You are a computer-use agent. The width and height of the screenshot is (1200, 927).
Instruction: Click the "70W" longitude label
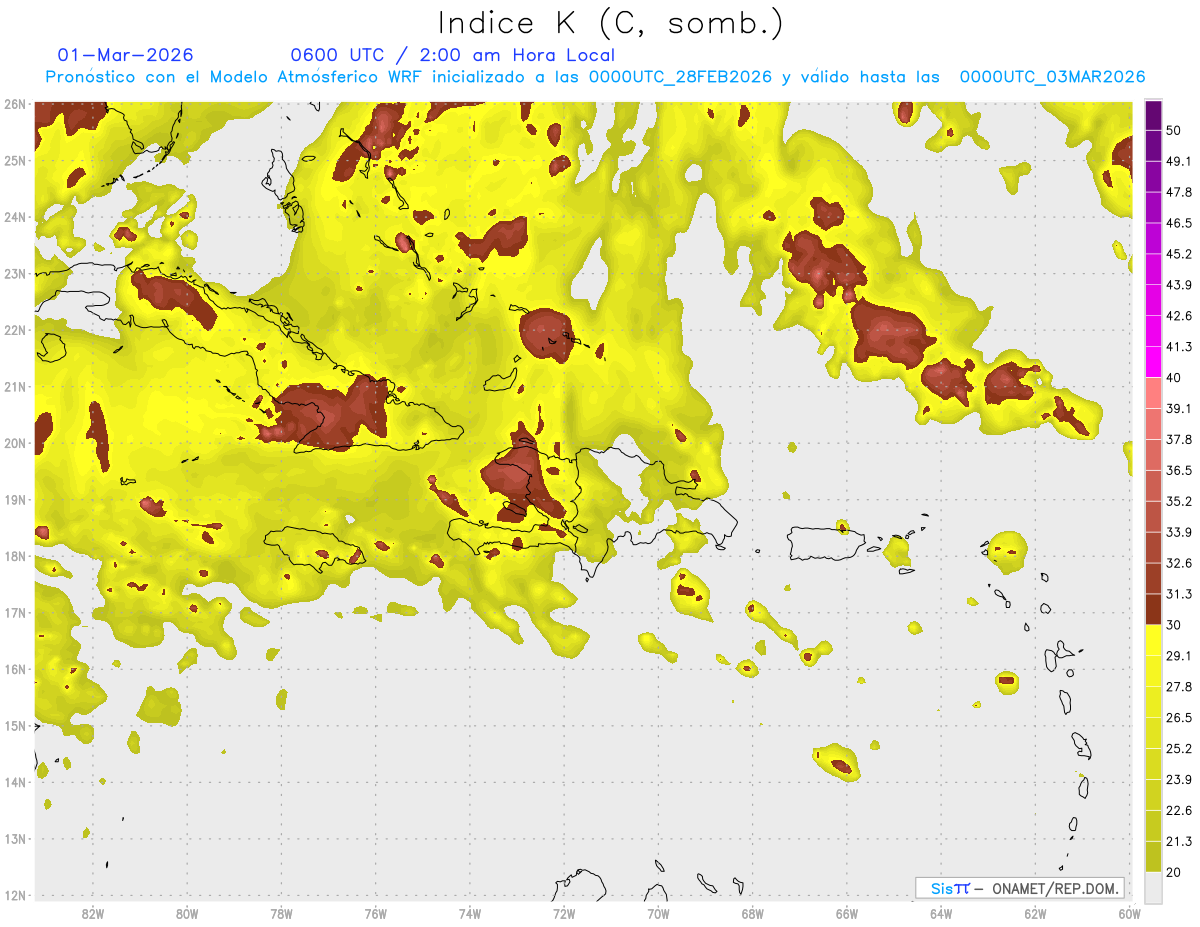click(658, 914)
